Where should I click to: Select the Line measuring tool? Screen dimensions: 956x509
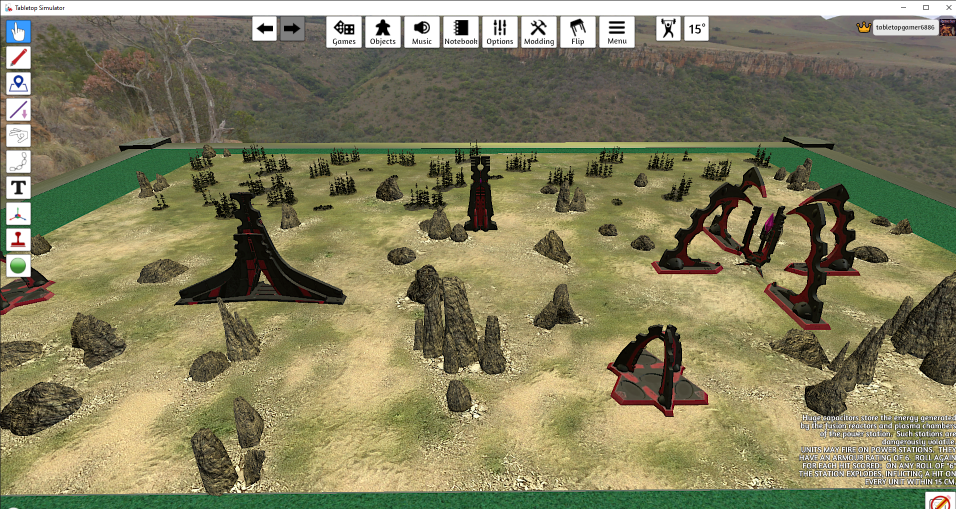coord(18,110)
